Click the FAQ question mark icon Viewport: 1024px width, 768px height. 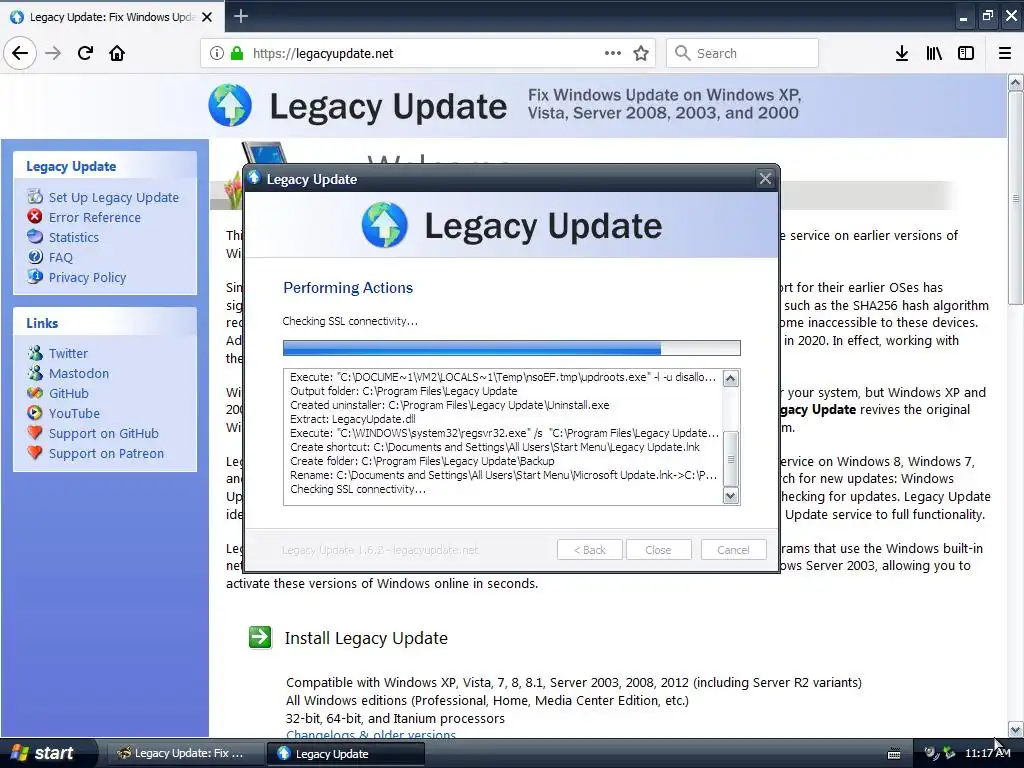tap(35, 257)
